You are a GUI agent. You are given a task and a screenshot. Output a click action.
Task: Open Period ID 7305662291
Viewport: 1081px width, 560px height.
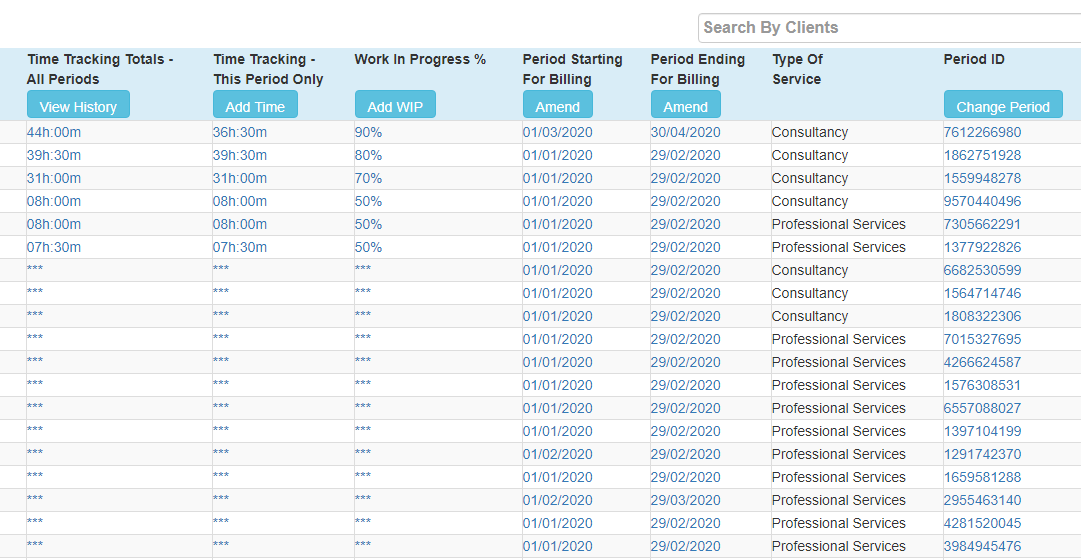tap(982, 224)
